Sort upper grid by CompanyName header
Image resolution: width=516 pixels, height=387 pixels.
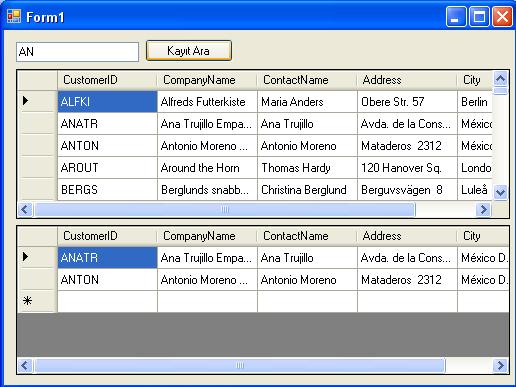pos(207,80)
